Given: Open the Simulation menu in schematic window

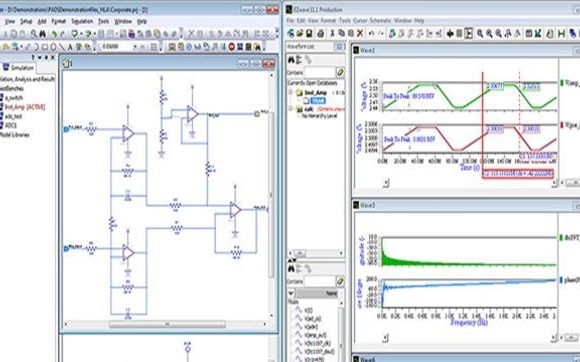Looking at the screenshot, I should coord(82,21).
